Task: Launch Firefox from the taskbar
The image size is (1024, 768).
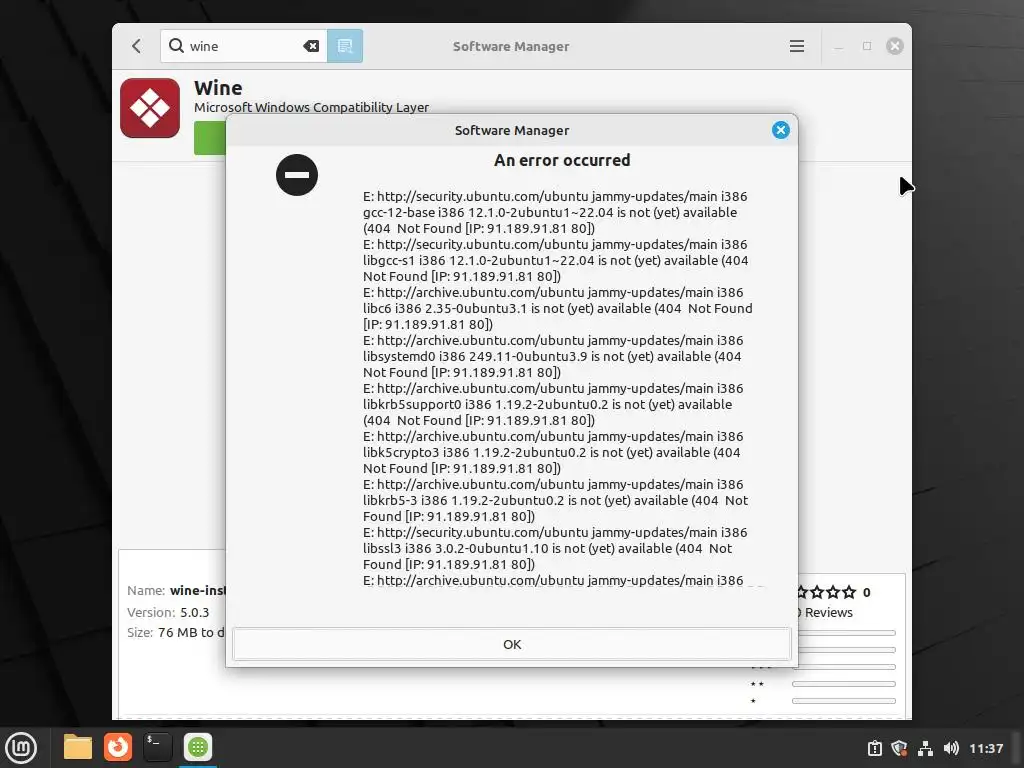Action: (118, 747)
